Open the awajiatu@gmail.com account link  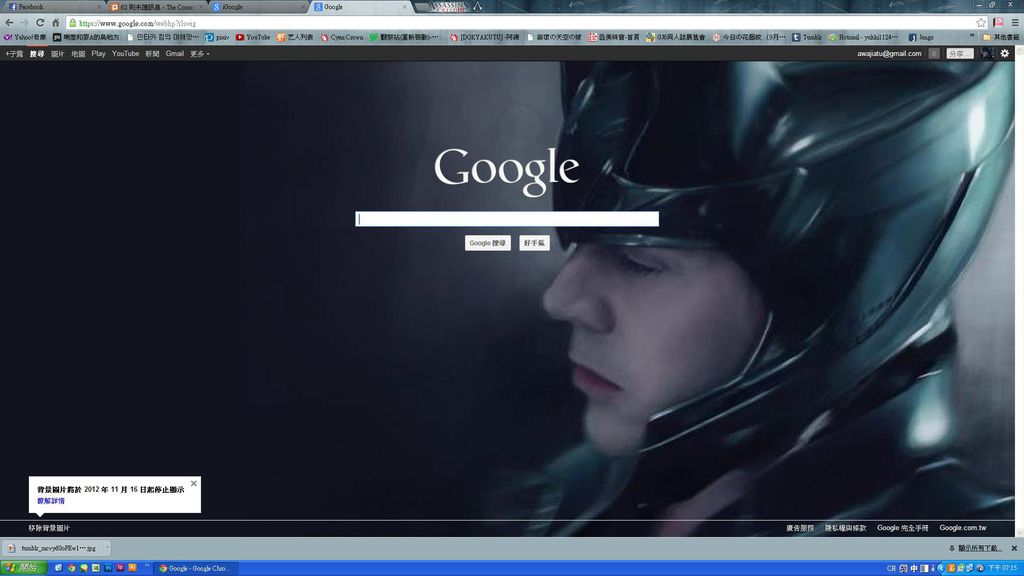point(889,54)
